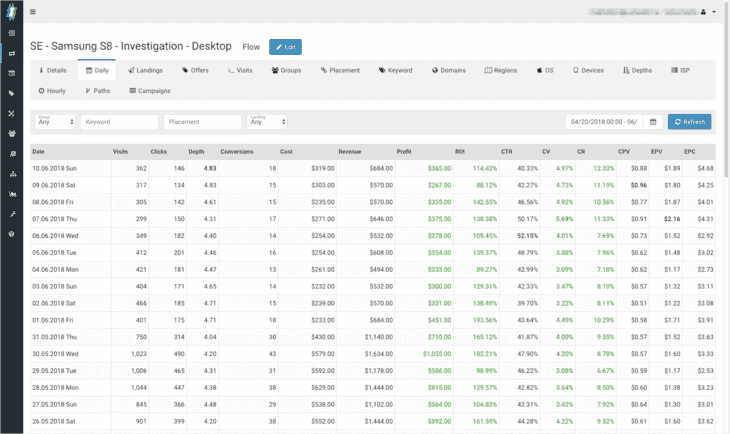Sort by the CTR column header
The height and width of the screenshot is (434, 730).
pos(507,152)
